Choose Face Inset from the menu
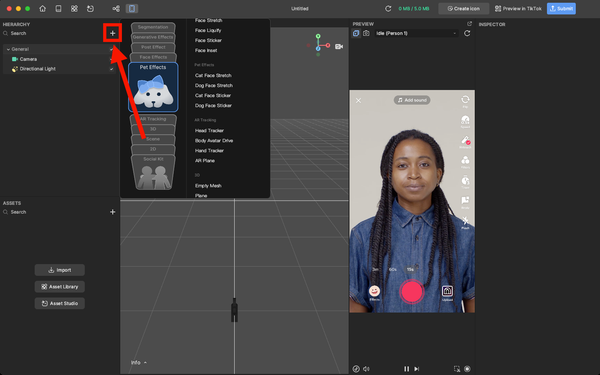 [206, 50]
